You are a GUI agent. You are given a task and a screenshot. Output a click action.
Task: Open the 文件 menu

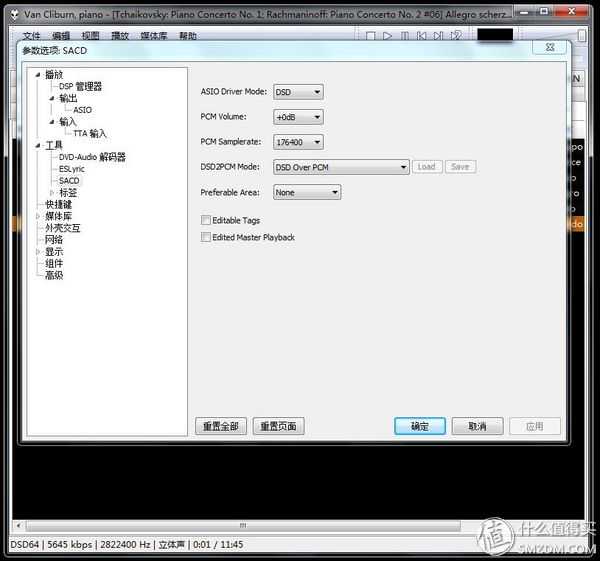32,36
